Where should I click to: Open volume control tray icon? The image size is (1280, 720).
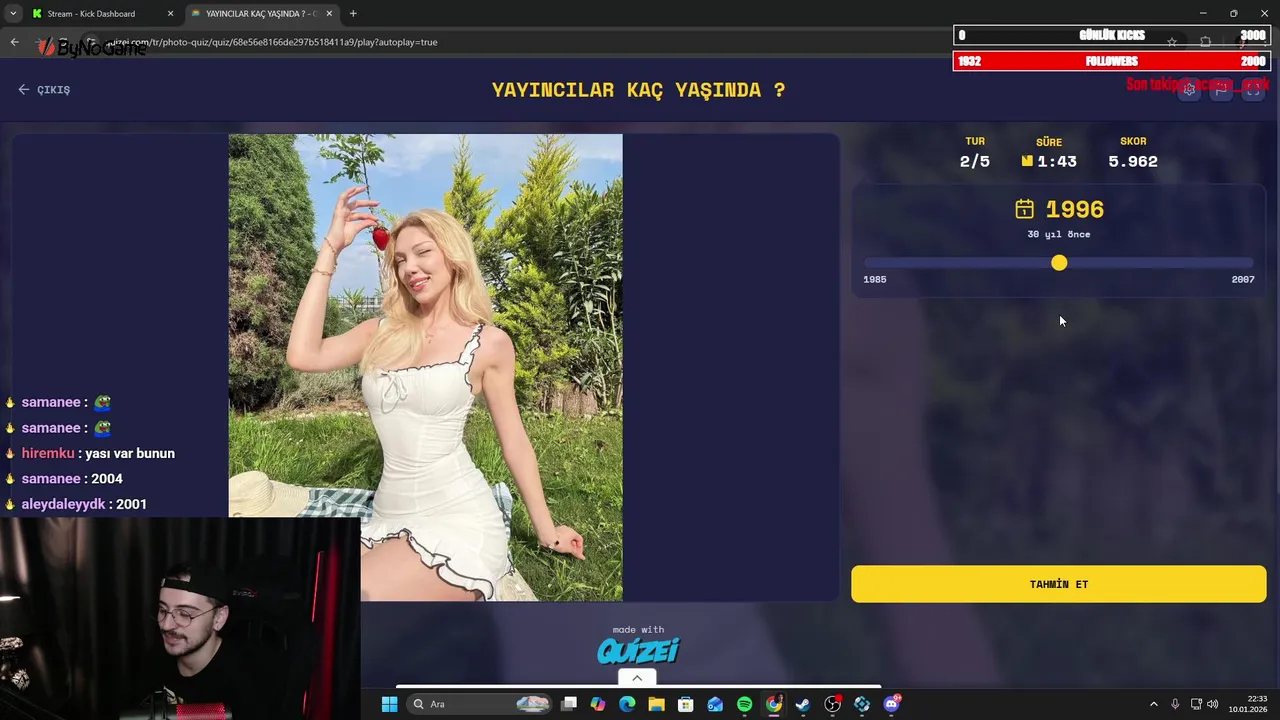[1213, 704]
